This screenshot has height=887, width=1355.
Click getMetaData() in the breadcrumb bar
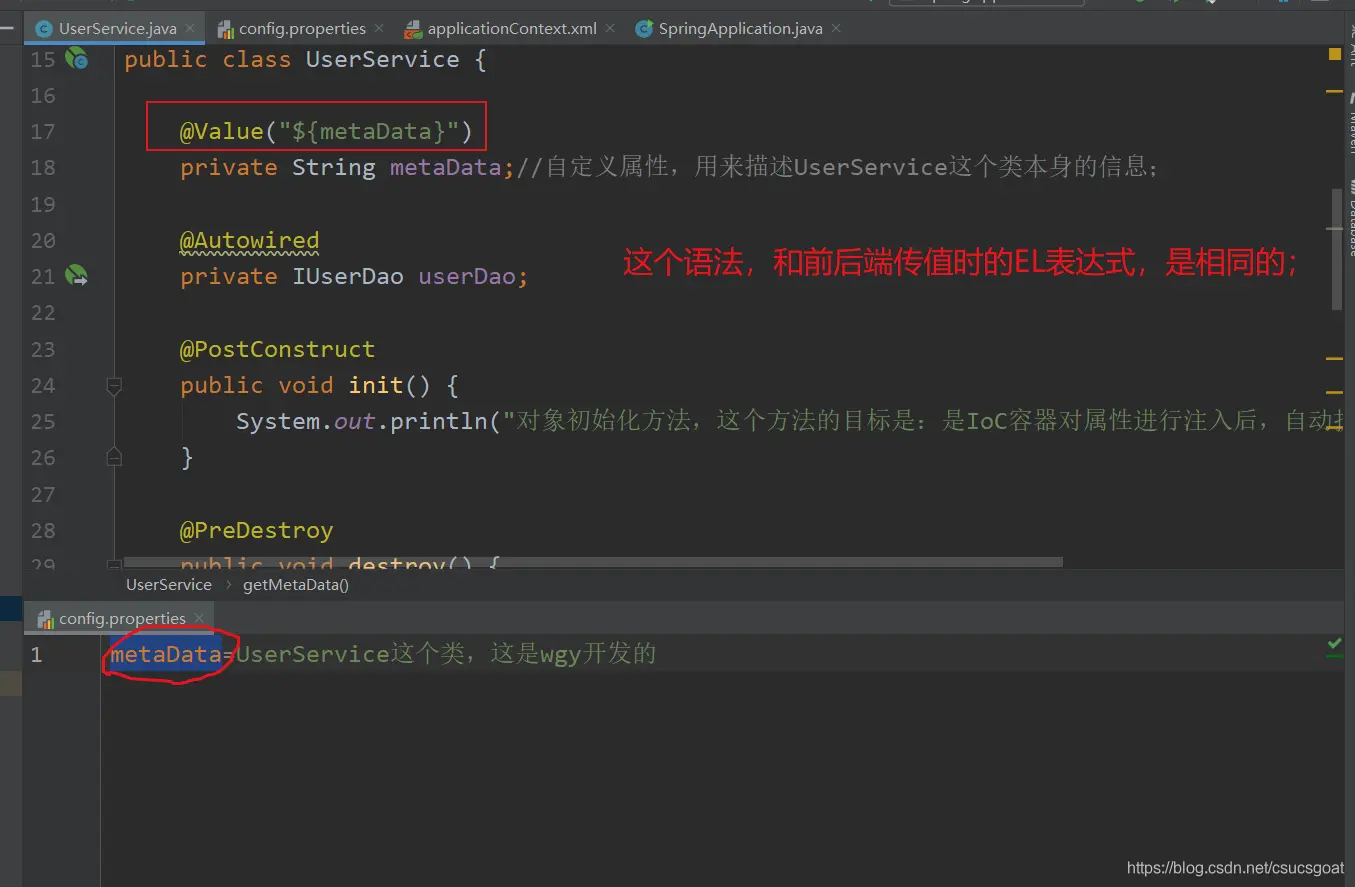coord(296,585)
